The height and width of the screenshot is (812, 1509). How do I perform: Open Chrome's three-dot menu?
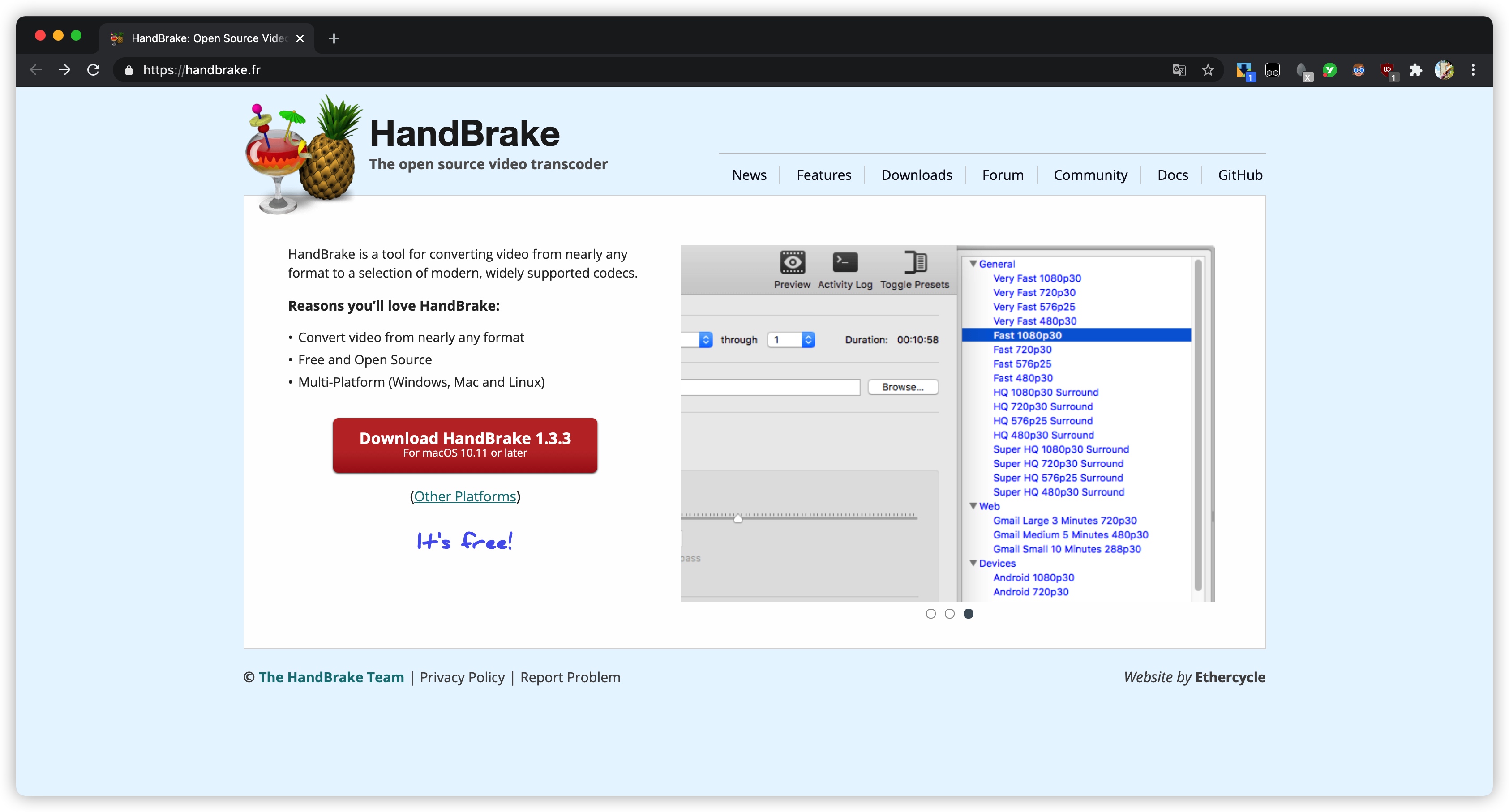[x=1473, y=70]
